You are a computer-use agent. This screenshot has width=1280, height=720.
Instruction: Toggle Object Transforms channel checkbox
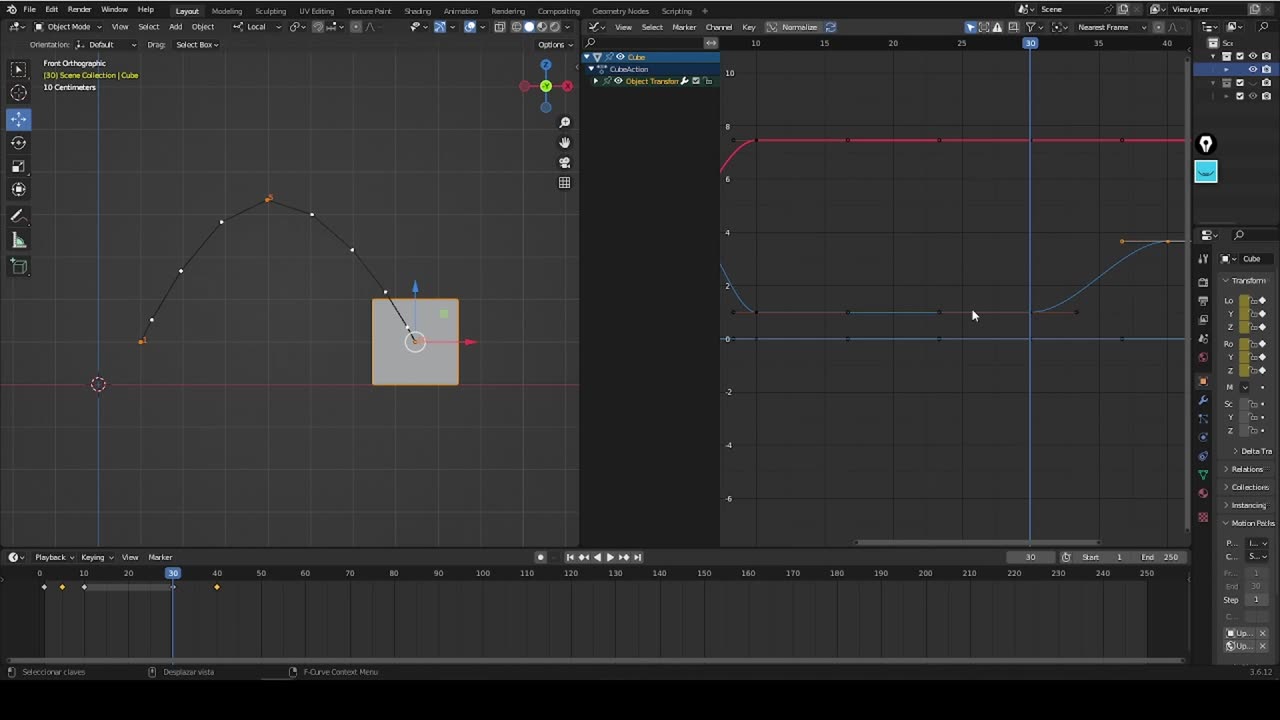(x=696, y=81)
